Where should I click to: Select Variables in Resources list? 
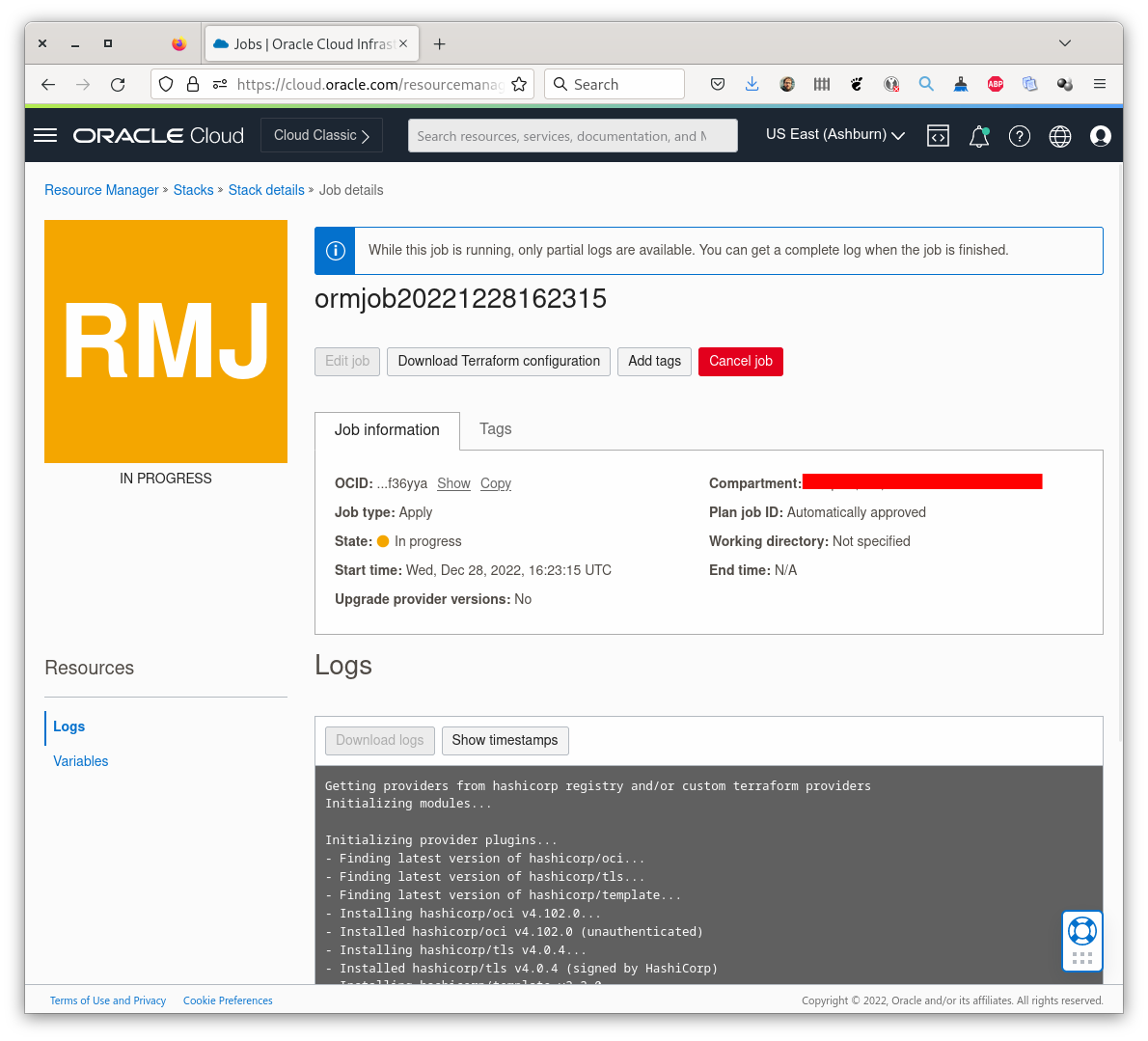(x=81, y=761)
